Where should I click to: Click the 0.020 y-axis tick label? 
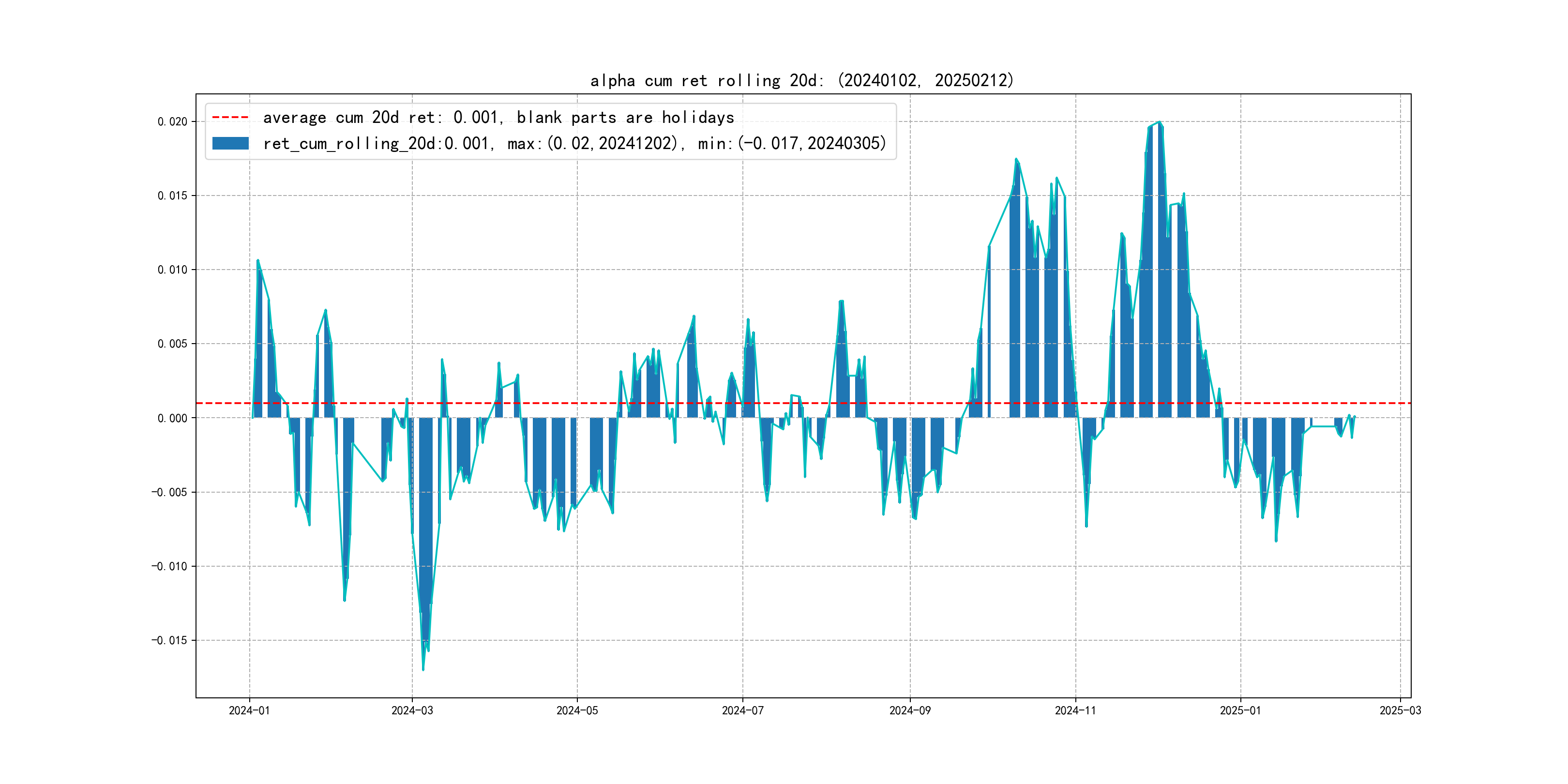click(172, 122)
